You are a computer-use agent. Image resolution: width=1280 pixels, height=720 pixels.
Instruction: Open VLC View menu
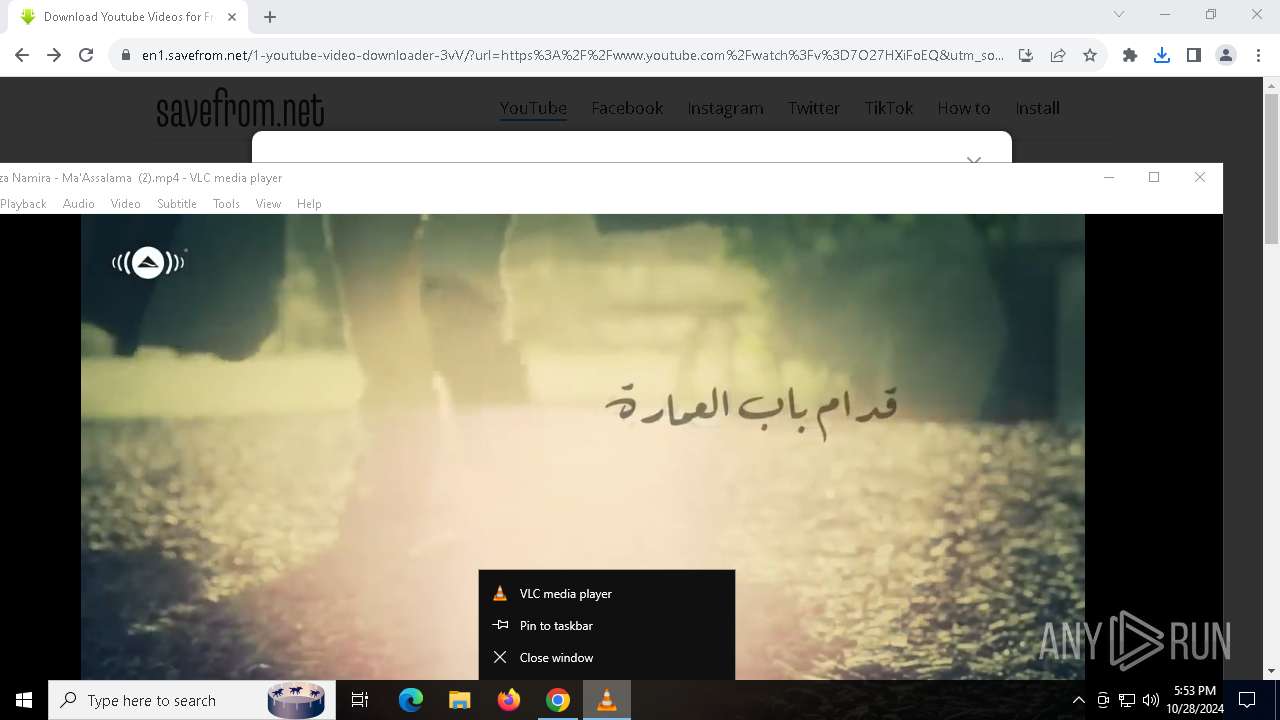click(268, 204)
